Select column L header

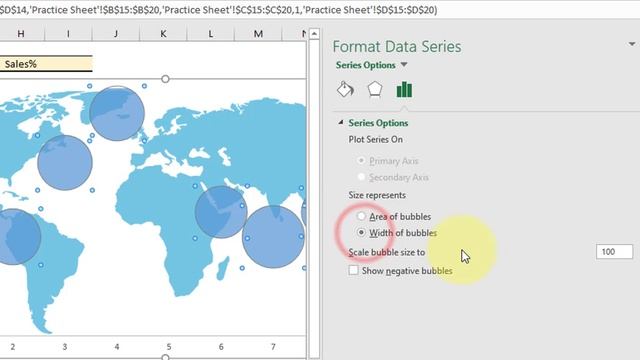click(x=211, y=34)
